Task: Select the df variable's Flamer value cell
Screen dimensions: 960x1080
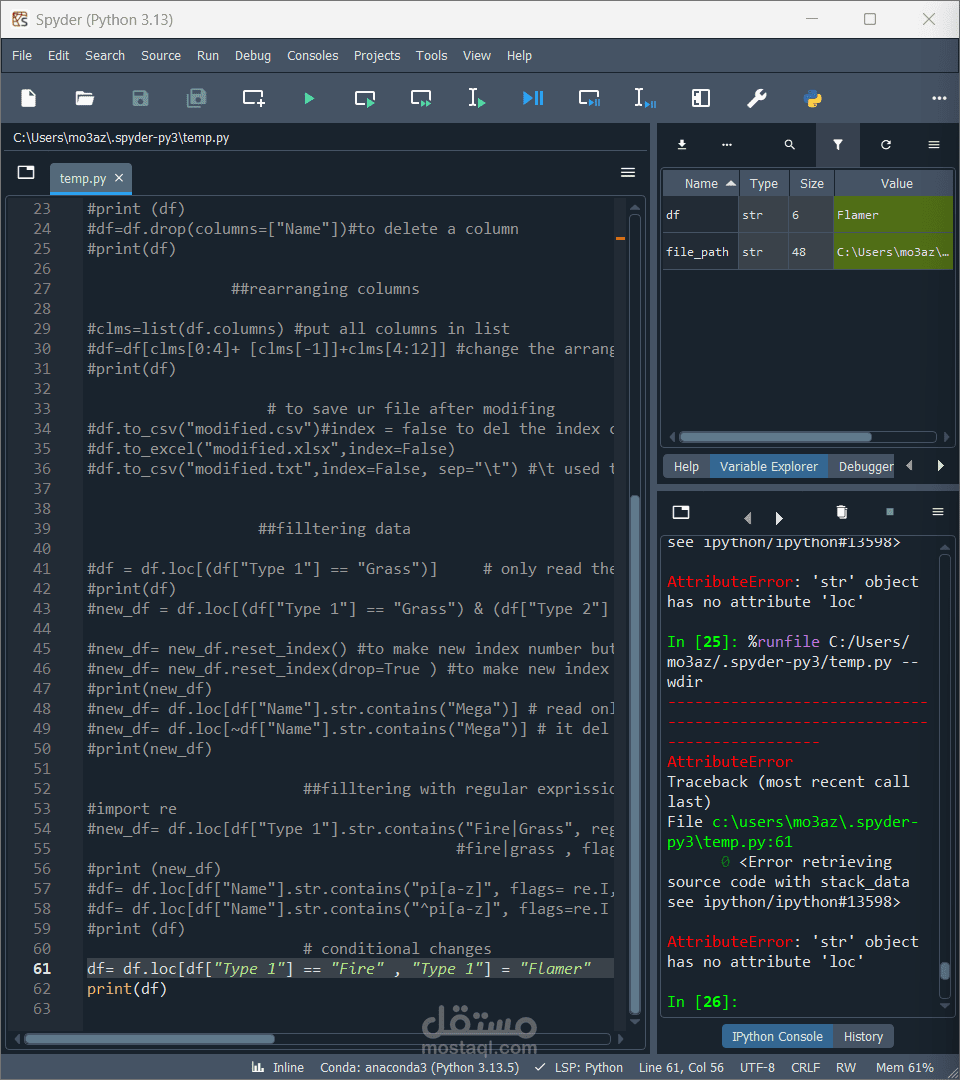Action: point(893,215)
